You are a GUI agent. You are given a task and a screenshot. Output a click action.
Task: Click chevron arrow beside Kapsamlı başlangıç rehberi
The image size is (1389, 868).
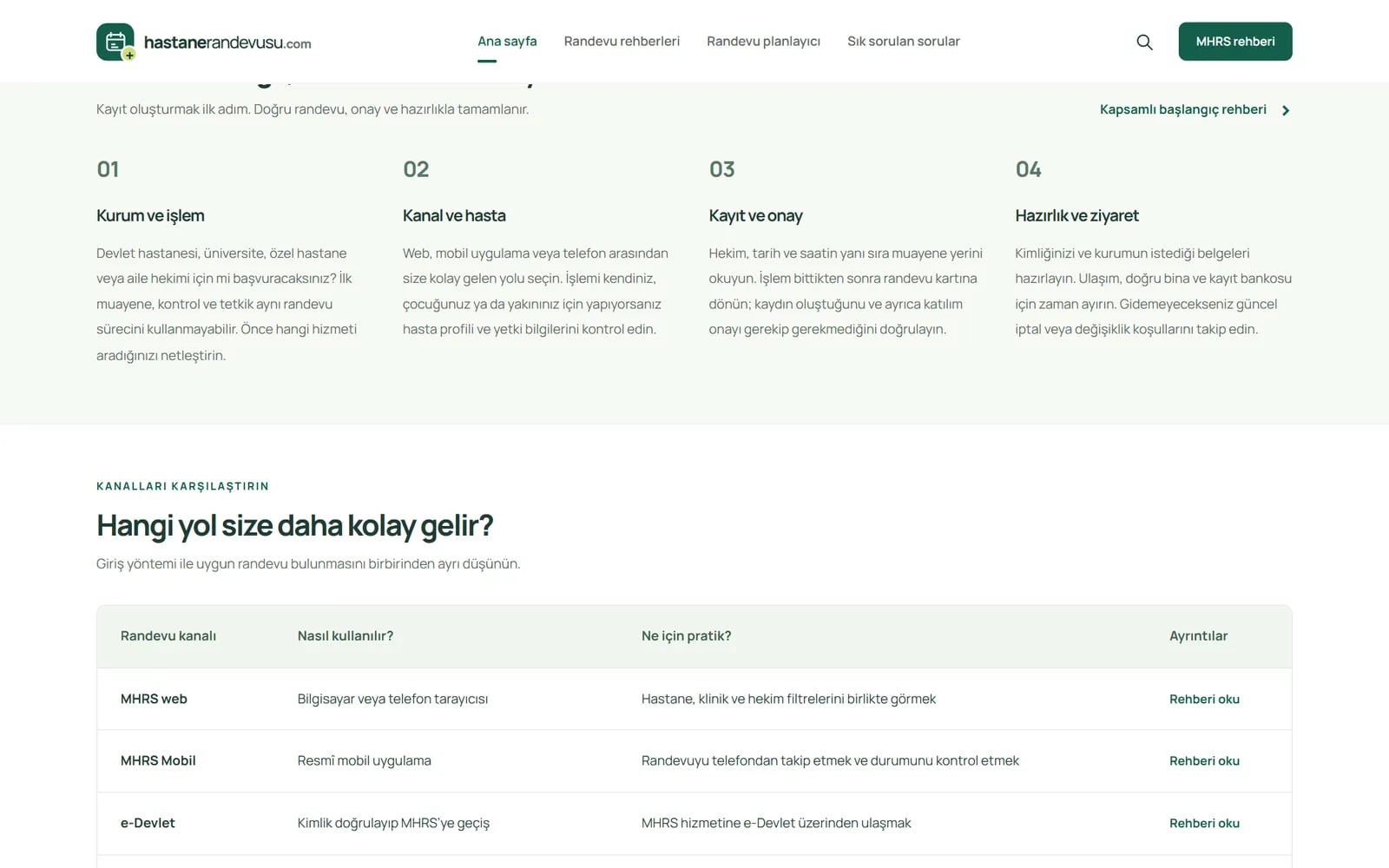click(x=1286, y=110)
